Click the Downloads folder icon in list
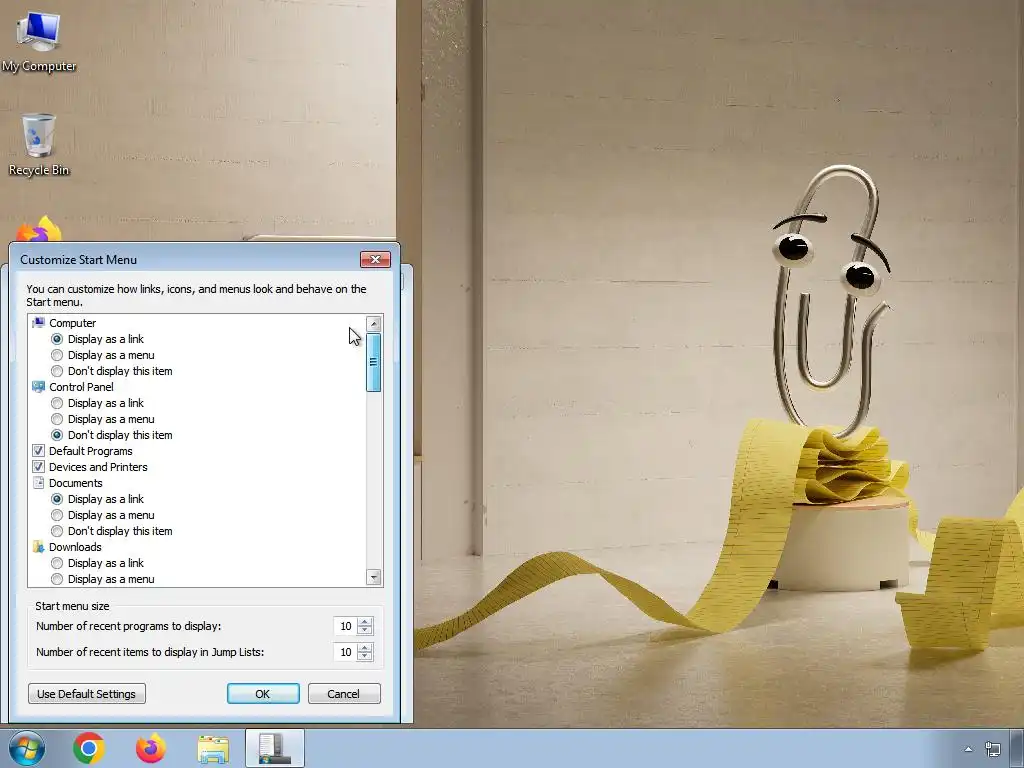Screen dimensions: 1024x768 coord(39,547)
